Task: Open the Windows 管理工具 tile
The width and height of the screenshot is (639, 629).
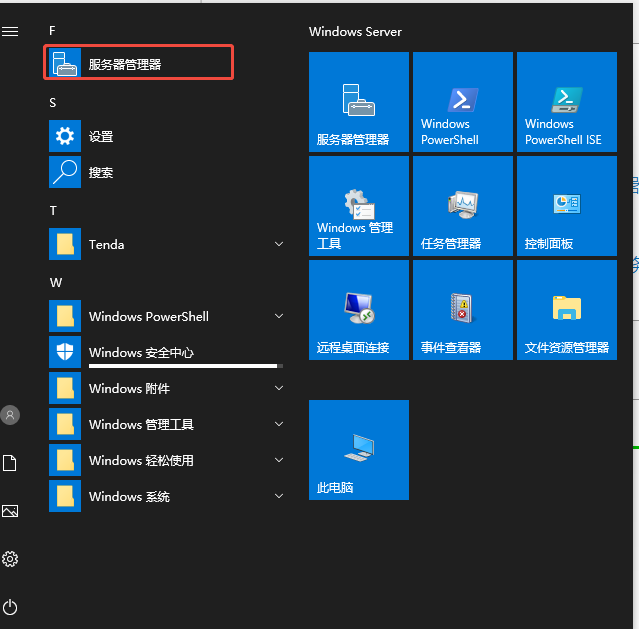Action: click(358, 205)
